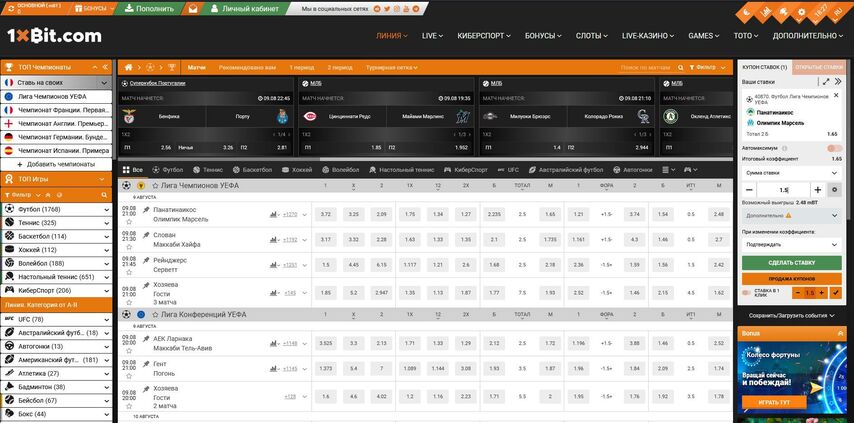Click the soccer ball breadcrumb icon
854x423 pixels.
pyautogui.click(x=150, y=68)
